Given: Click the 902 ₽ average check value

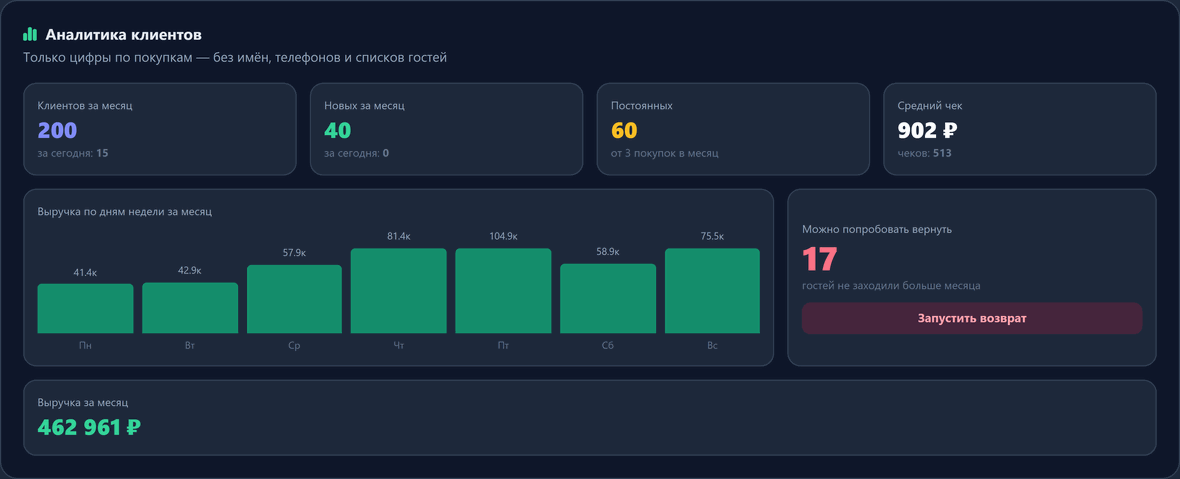Looking at the screenshot, I should [x=927, y=131].
